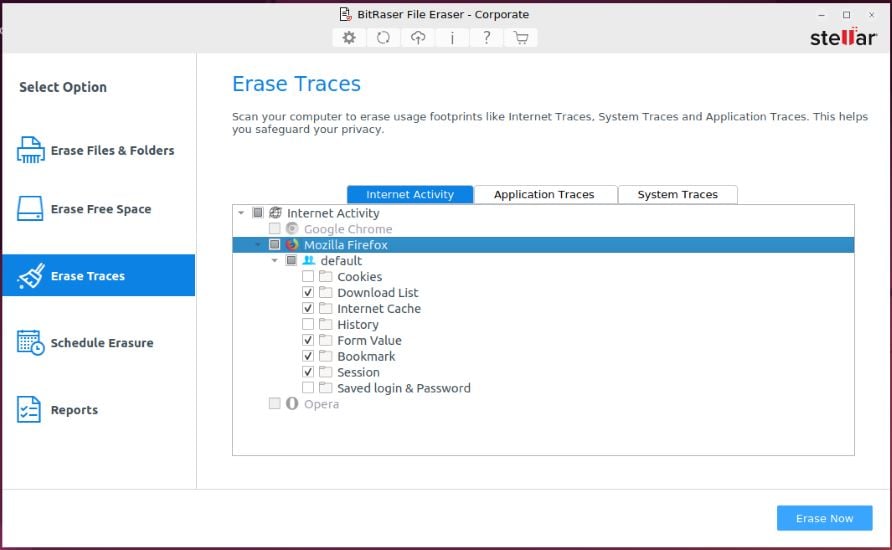This screenshot has height=550, width=892.
Task: Select the 'Internet Cache' label
Action: (379, 308)
